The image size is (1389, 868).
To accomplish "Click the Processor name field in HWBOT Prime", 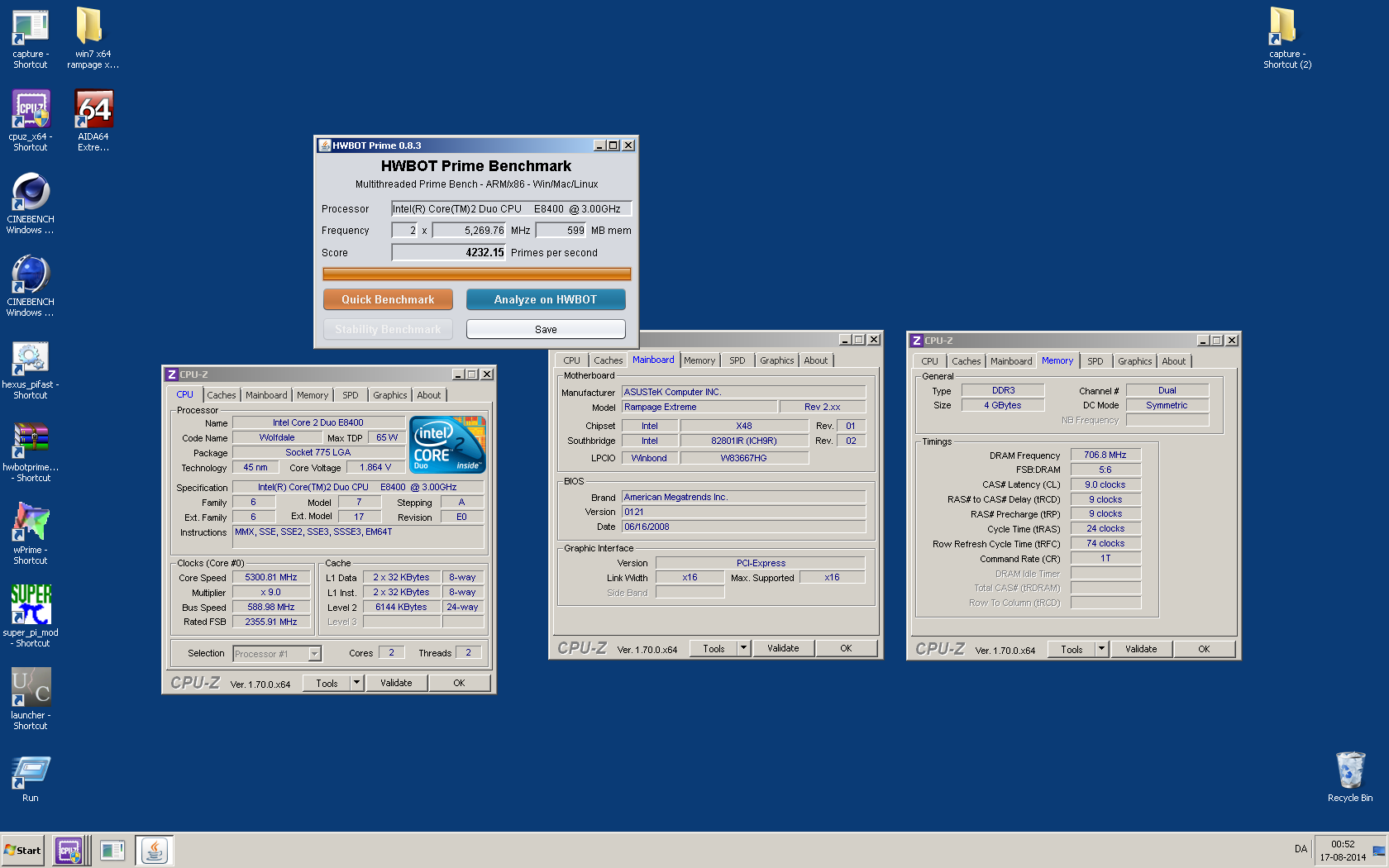I will point(512,209).
